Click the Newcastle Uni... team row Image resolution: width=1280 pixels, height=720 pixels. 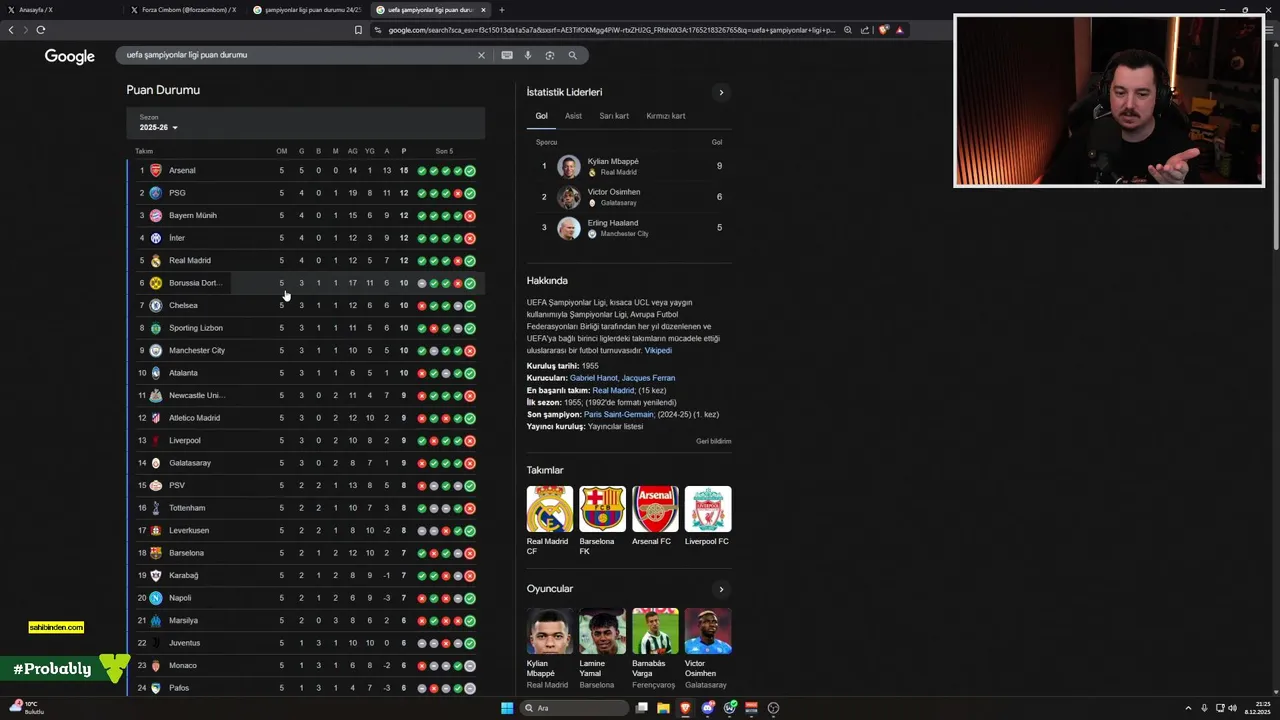pyautogui.click(x=306, y=396)
